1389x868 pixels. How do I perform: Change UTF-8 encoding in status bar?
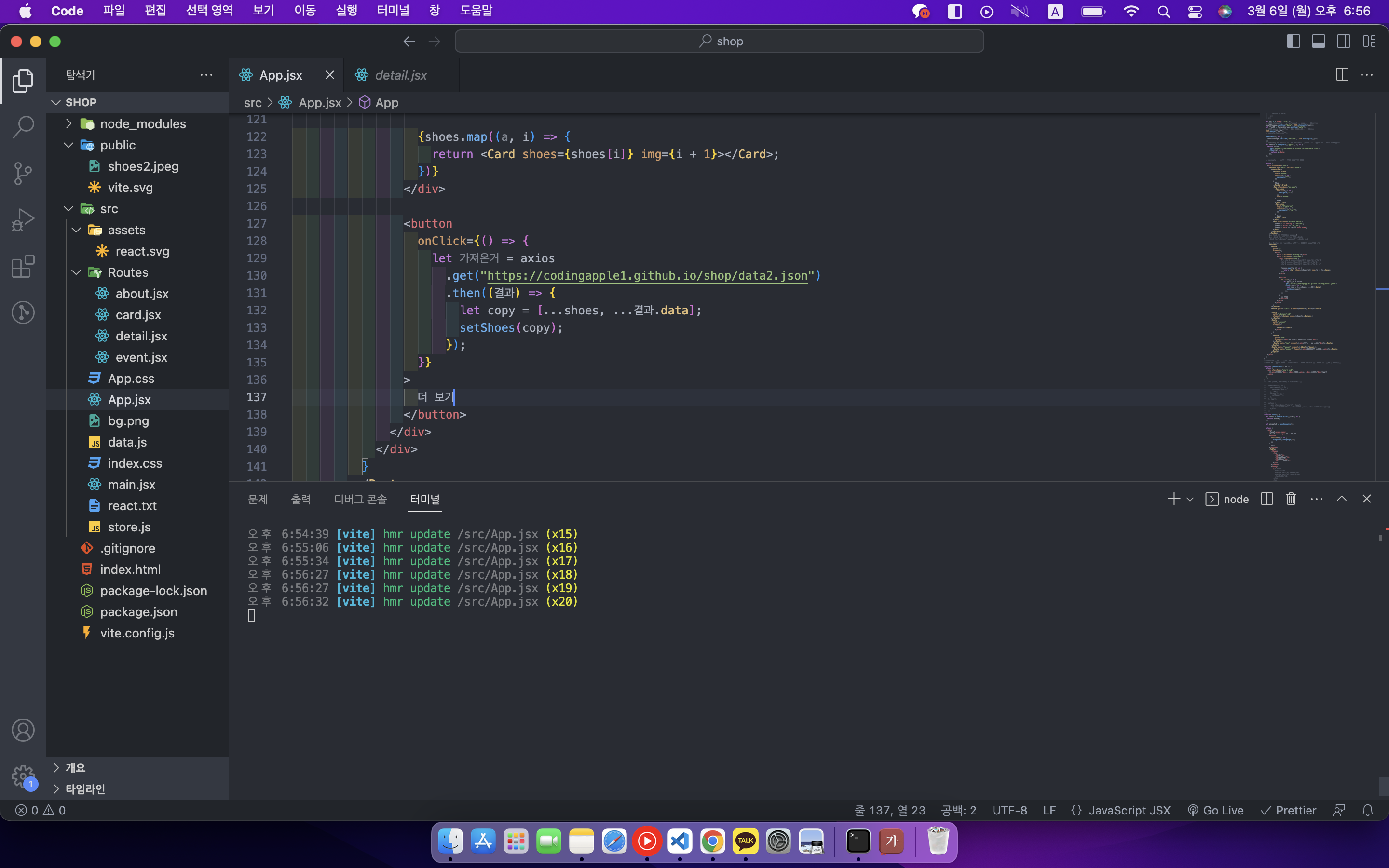(1009, 810)
